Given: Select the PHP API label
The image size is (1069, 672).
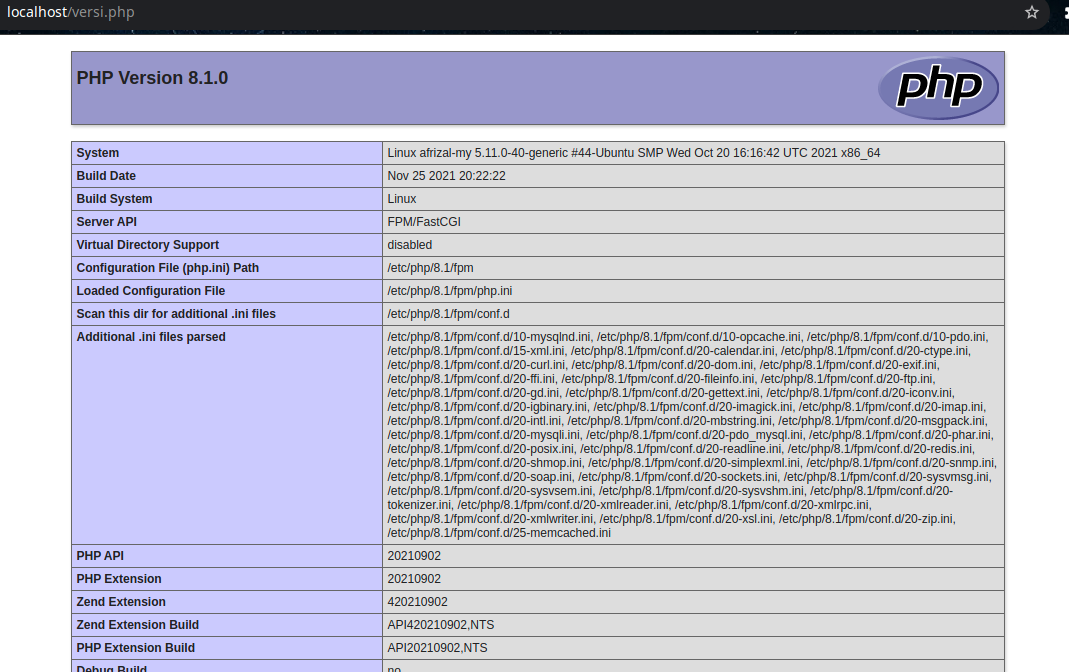Looking at the screenshot, I should [x=100, y=556].
